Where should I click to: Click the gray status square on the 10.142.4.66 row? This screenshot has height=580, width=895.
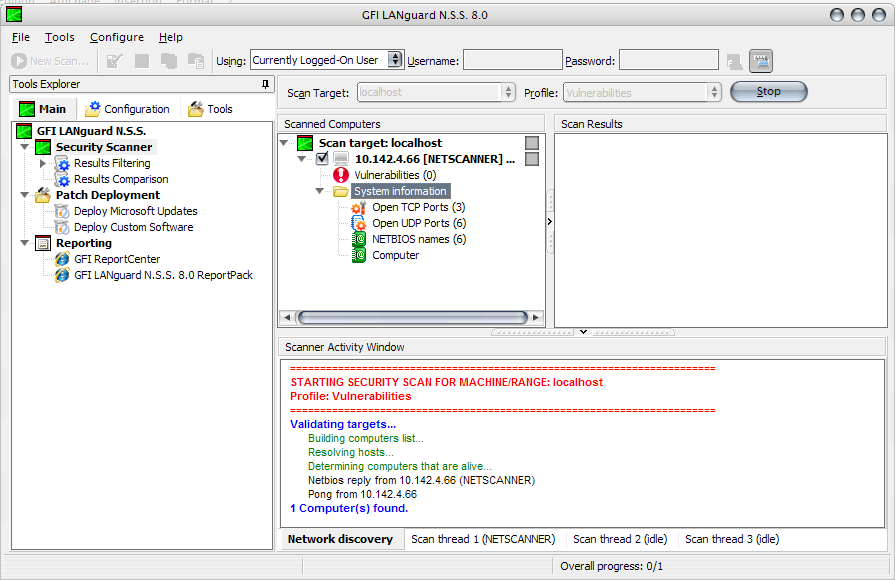point(532,159)
